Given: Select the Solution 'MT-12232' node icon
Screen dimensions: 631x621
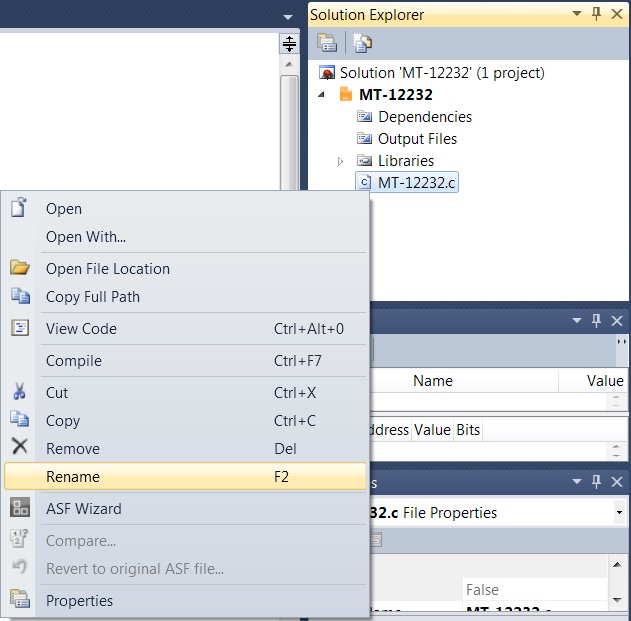Looking at the screenshot, I should pos(326,73).
